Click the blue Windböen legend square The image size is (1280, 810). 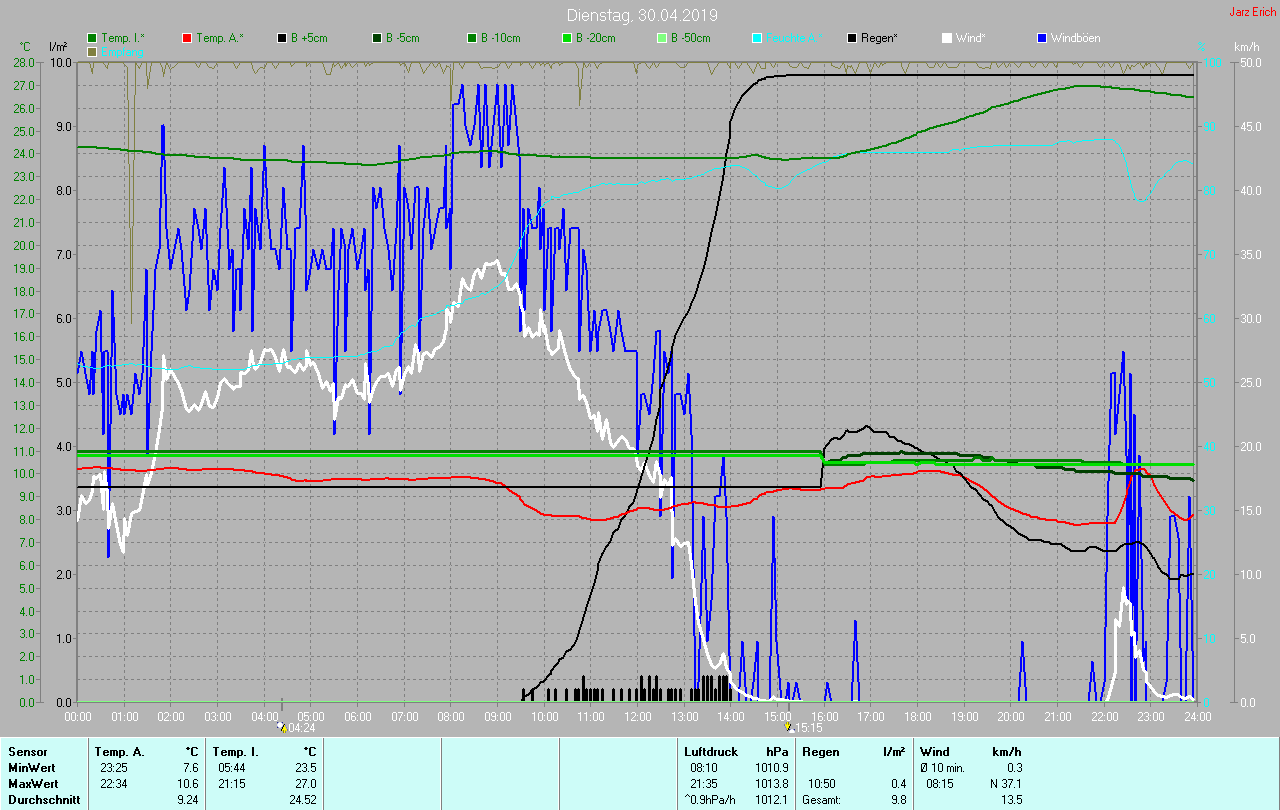(1042, 38)
